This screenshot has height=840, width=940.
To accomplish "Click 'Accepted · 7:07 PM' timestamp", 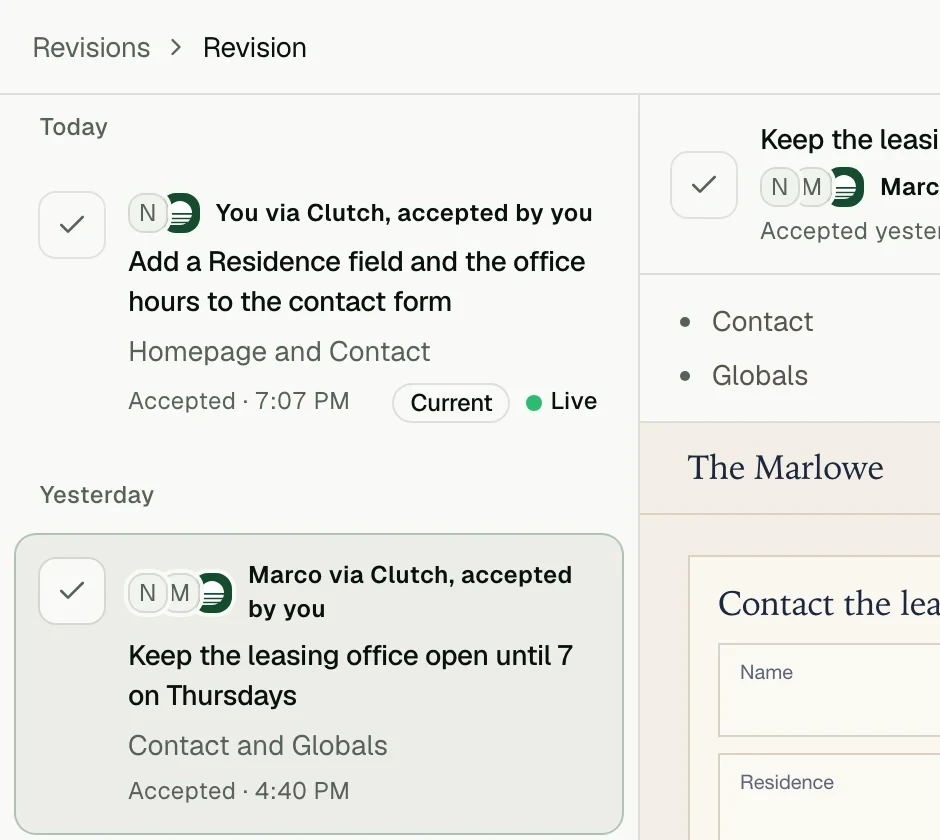I will tap(239, 401).
